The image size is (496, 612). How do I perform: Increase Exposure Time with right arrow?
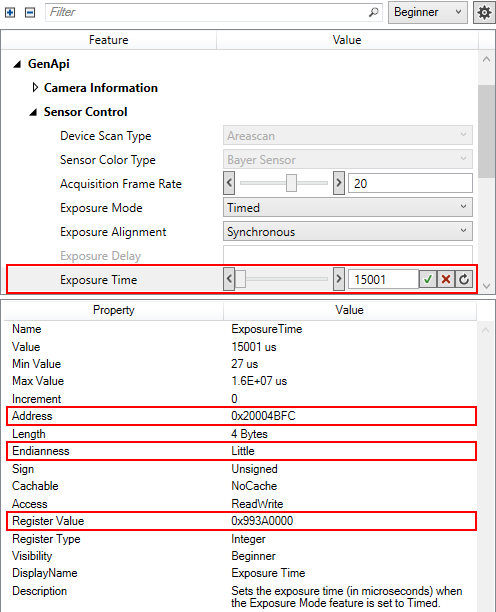pyautogui.click(x=339, y=279)
